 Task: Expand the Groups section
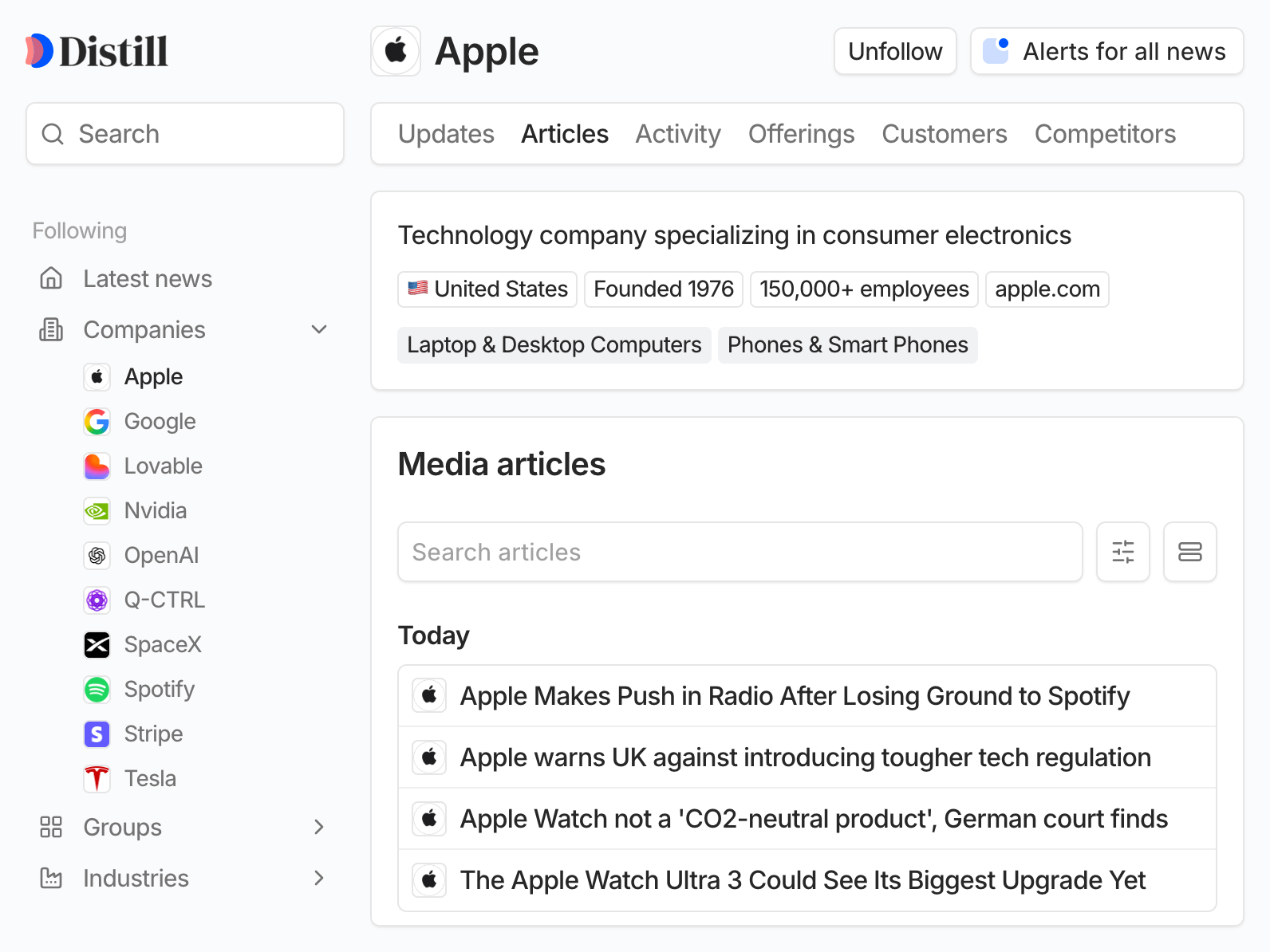(x=319, y=827)
